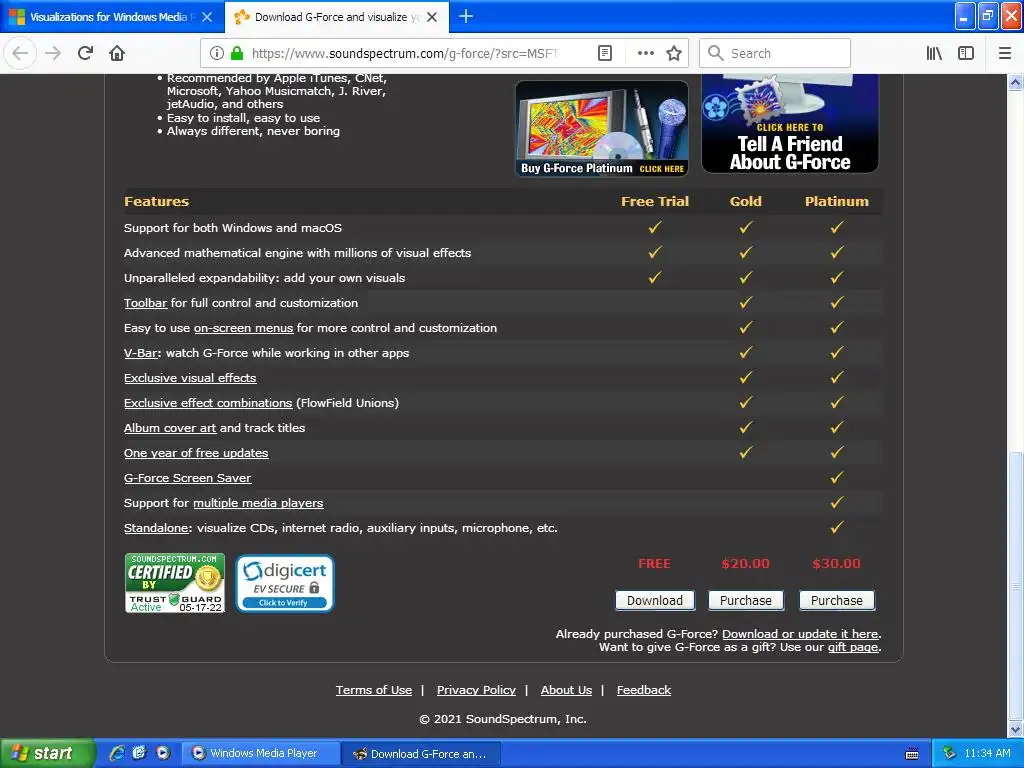
Task: Show site information icon in address bar
Action: [x=217, y=54]
